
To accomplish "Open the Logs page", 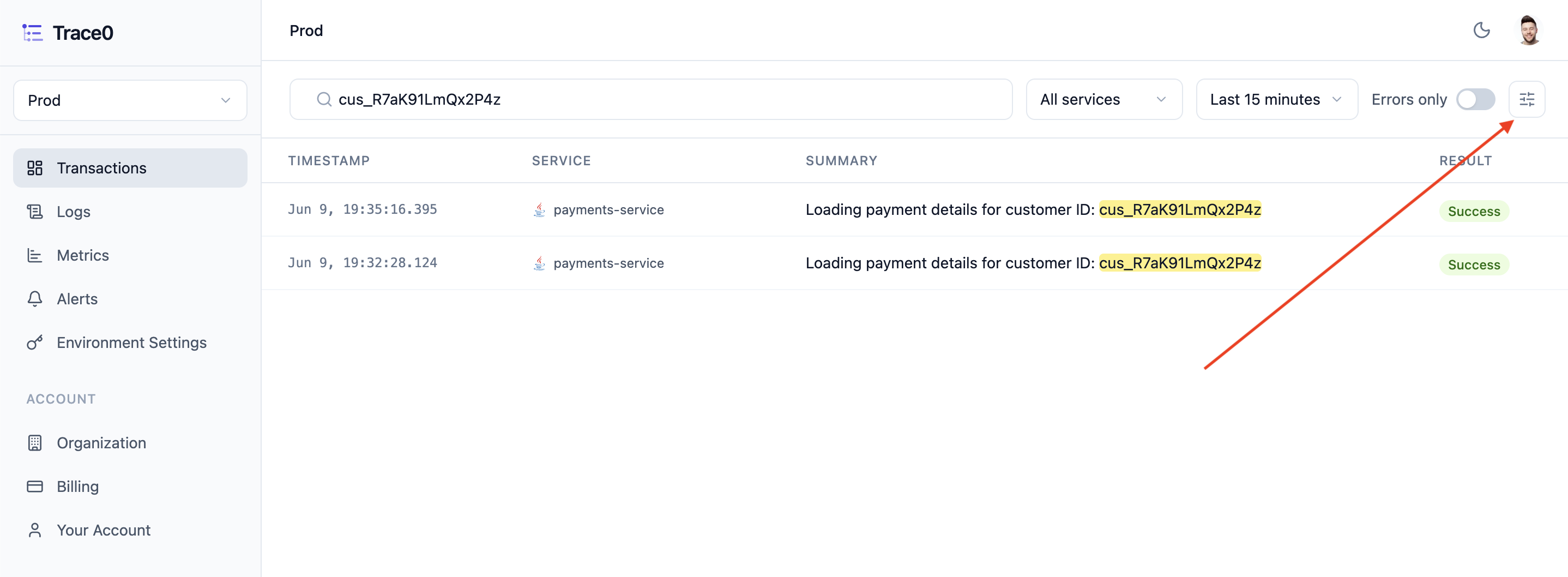I will [x=130, y=212].
